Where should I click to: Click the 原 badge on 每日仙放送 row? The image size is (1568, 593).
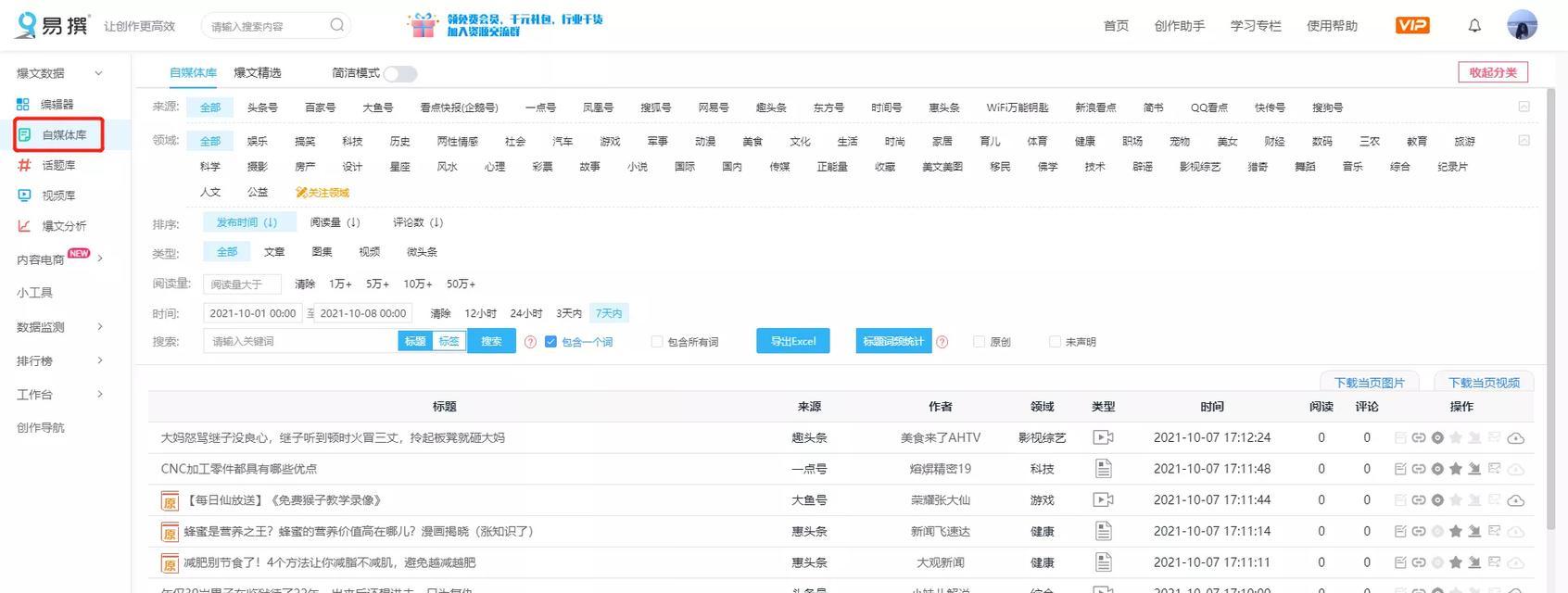(x=170, y=501)
